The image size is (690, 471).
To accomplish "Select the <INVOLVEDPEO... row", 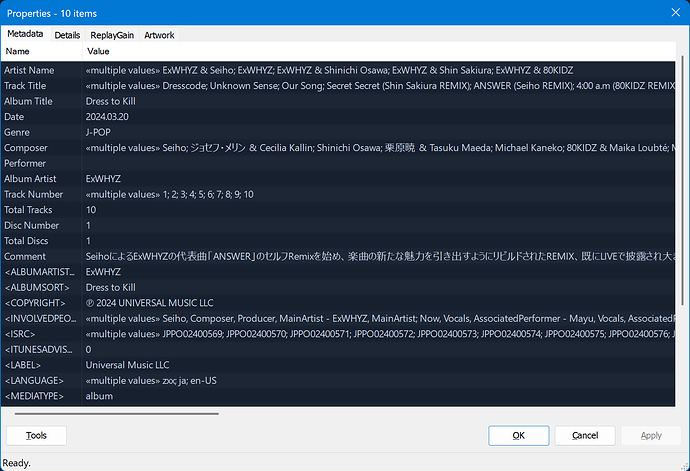I will tap(338, 318).
